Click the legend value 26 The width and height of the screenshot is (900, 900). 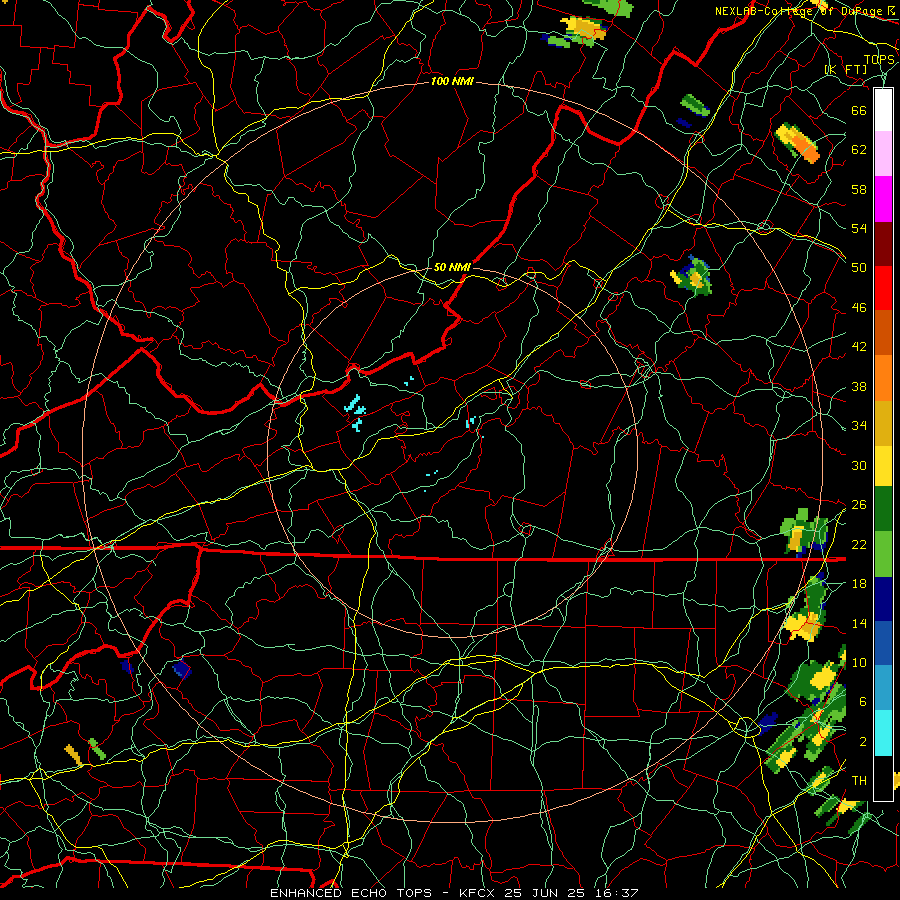click(859, 505)
